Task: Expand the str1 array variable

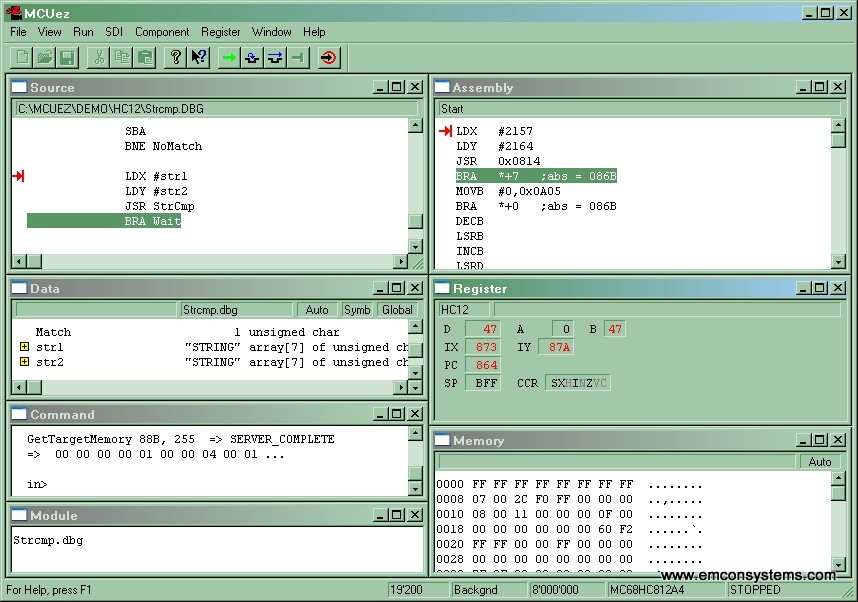Action: click(24, 347)
